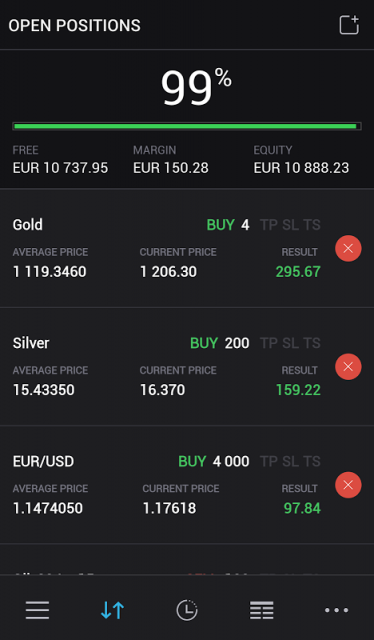
Task: Tap TP SL TS on EUR/USD row
Action: (x=290, y=462)
